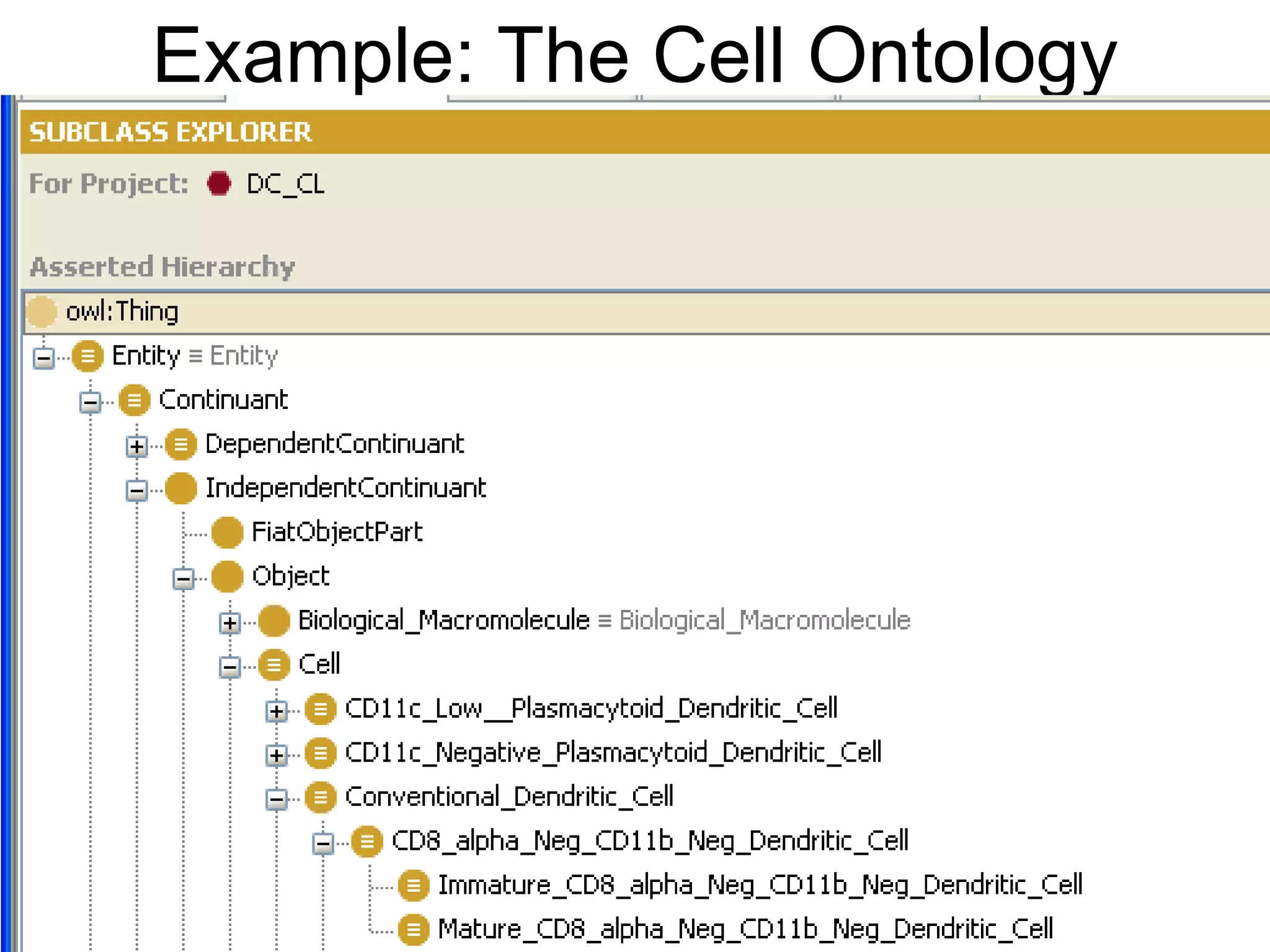Click the Continuant class icon
This screenshot has height=952, width=1270.
[135, 400]
